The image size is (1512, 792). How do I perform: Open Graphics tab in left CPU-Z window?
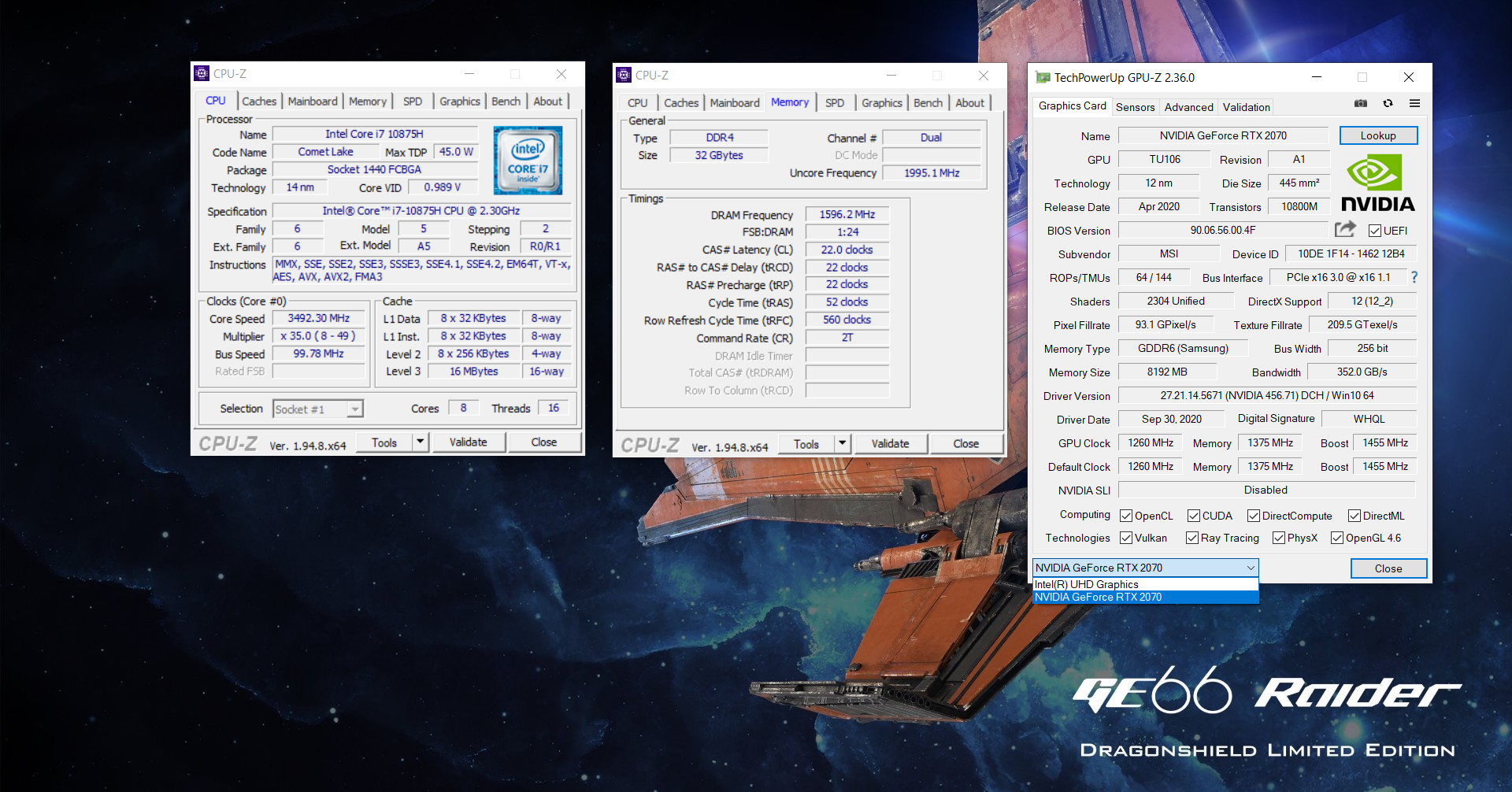(460, 101)
